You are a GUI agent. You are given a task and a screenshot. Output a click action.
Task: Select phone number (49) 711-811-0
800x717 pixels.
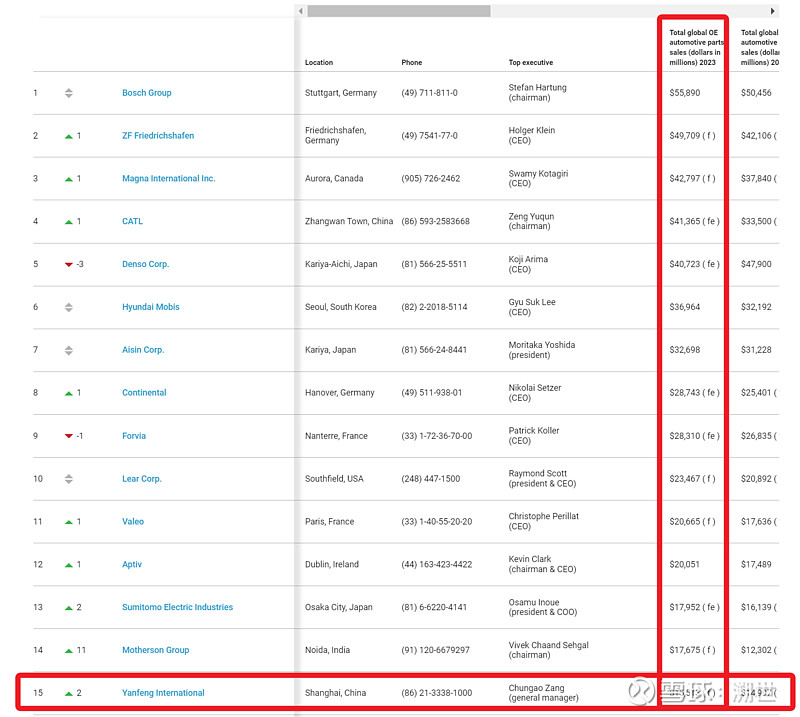tap(430, 92)
